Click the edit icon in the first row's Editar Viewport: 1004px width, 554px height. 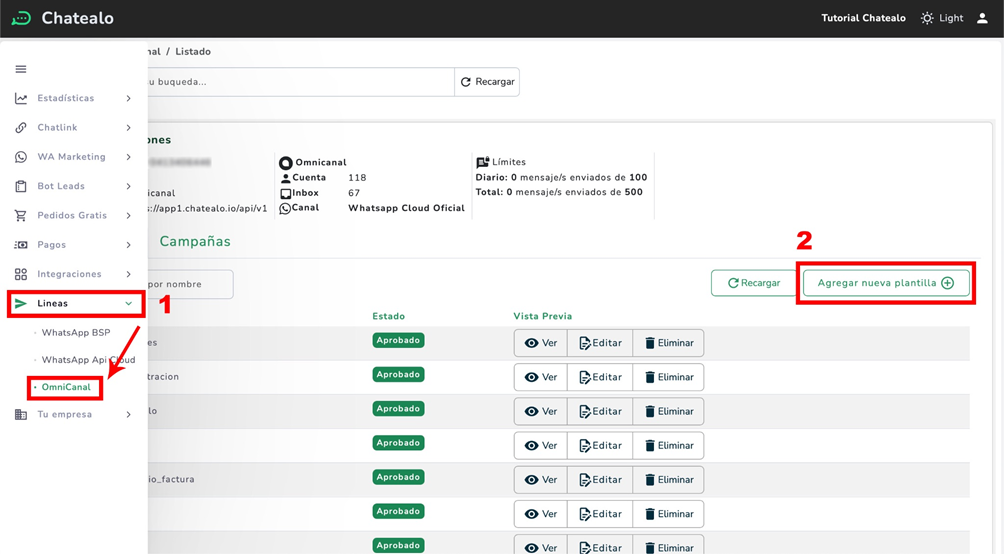coord(585,343)
